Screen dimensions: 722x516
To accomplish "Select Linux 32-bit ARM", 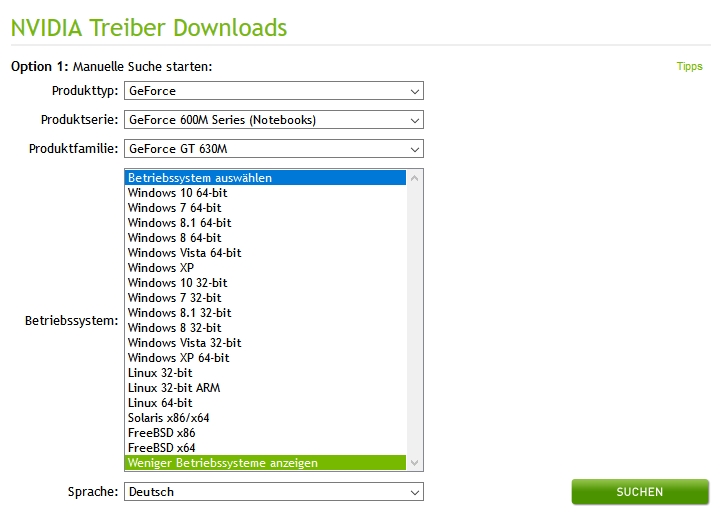I will [265, 388].
